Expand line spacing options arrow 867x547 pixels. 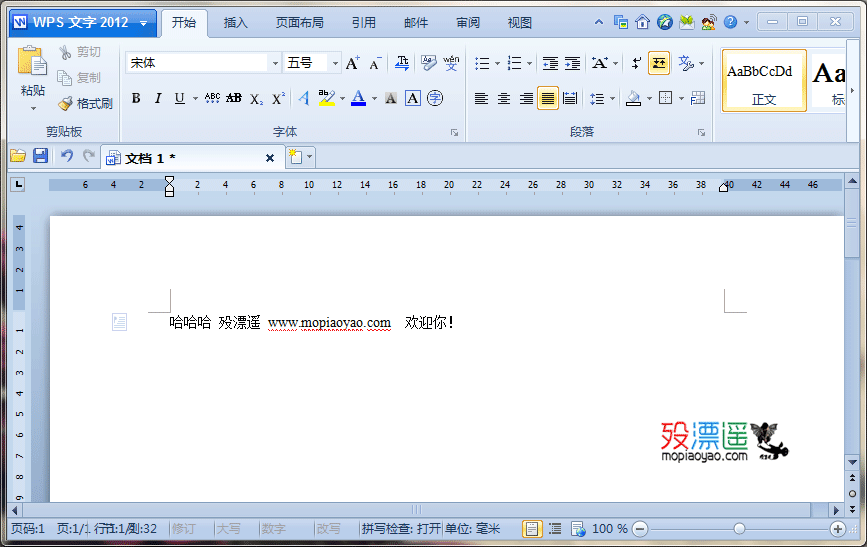coord(612,98)
